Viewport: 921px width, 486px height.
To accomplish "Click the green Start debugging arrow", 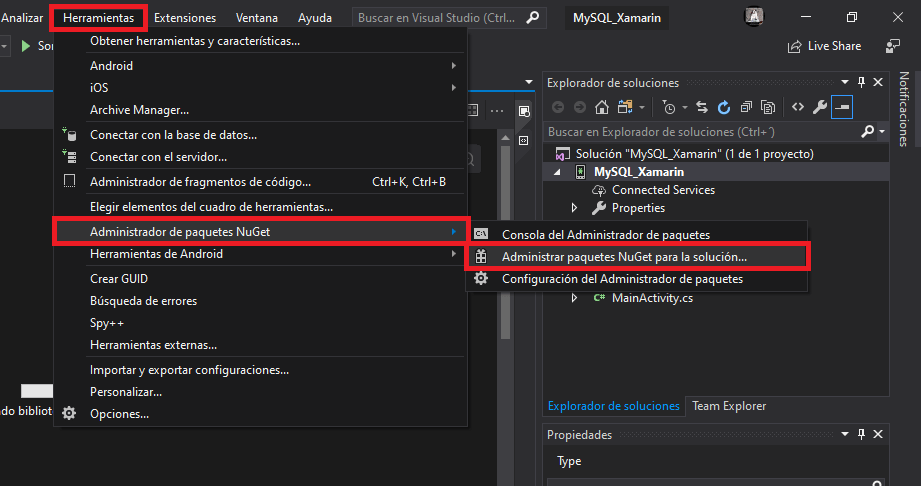I will click(25, 45).
